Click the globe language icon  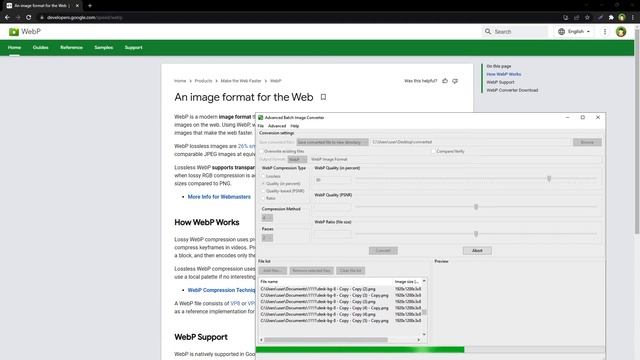pyautogui.click(x=562, y=31)
